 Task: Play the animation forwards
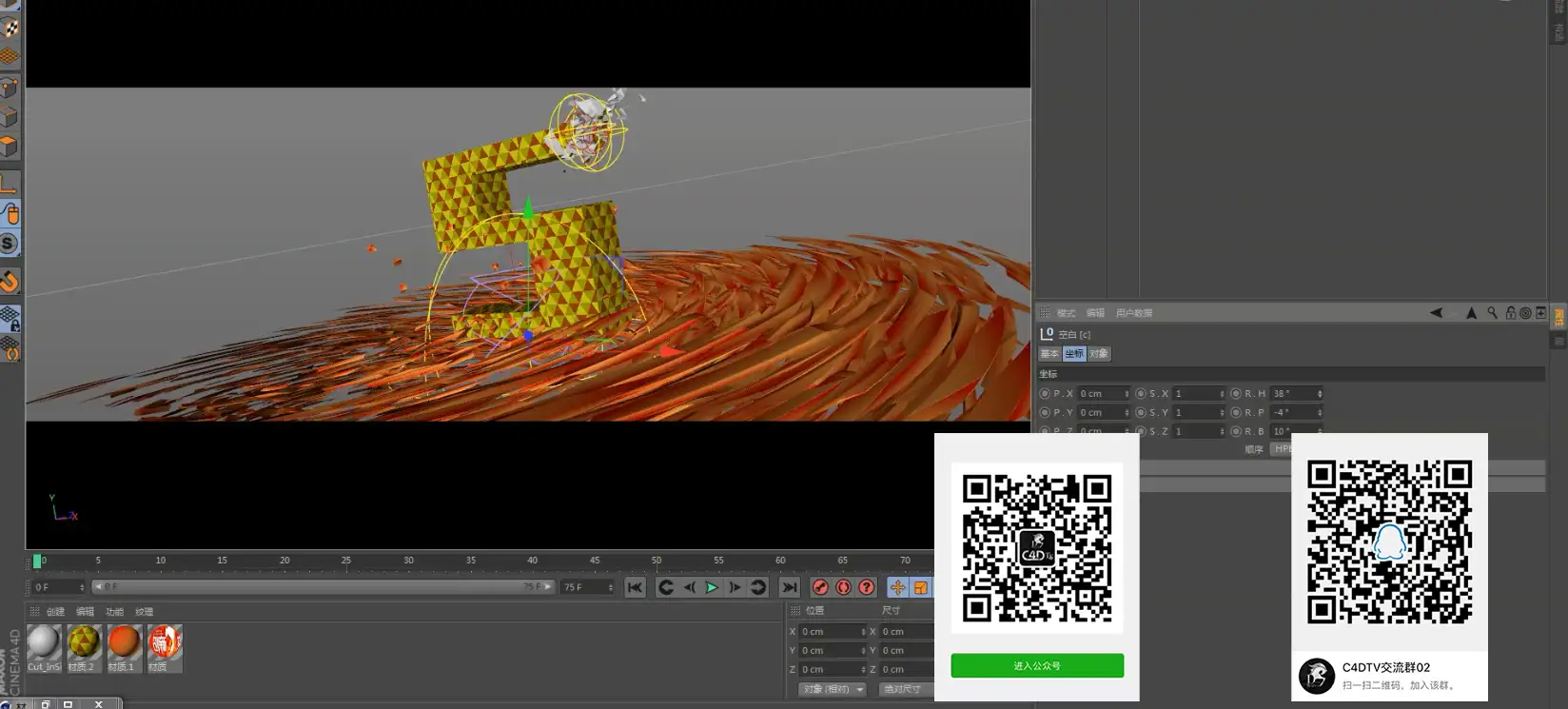pyautogui.click(x=712, y=587)
